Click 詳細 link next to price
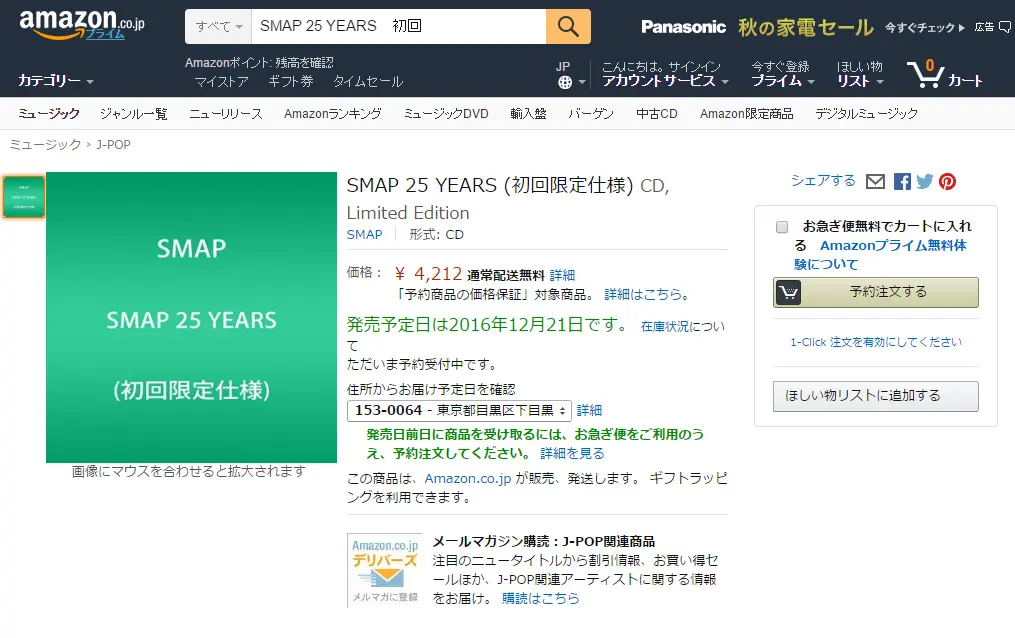Screen dimensions: 1015x638 pos(562,275)
